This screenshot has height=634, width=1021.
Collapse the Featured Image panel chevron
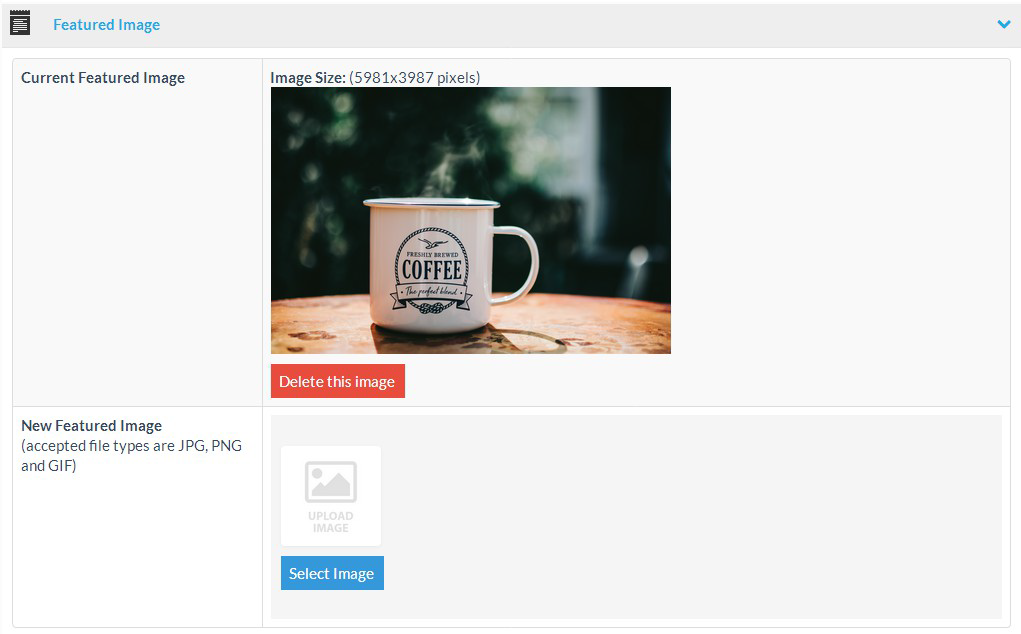click(1003, 25)
